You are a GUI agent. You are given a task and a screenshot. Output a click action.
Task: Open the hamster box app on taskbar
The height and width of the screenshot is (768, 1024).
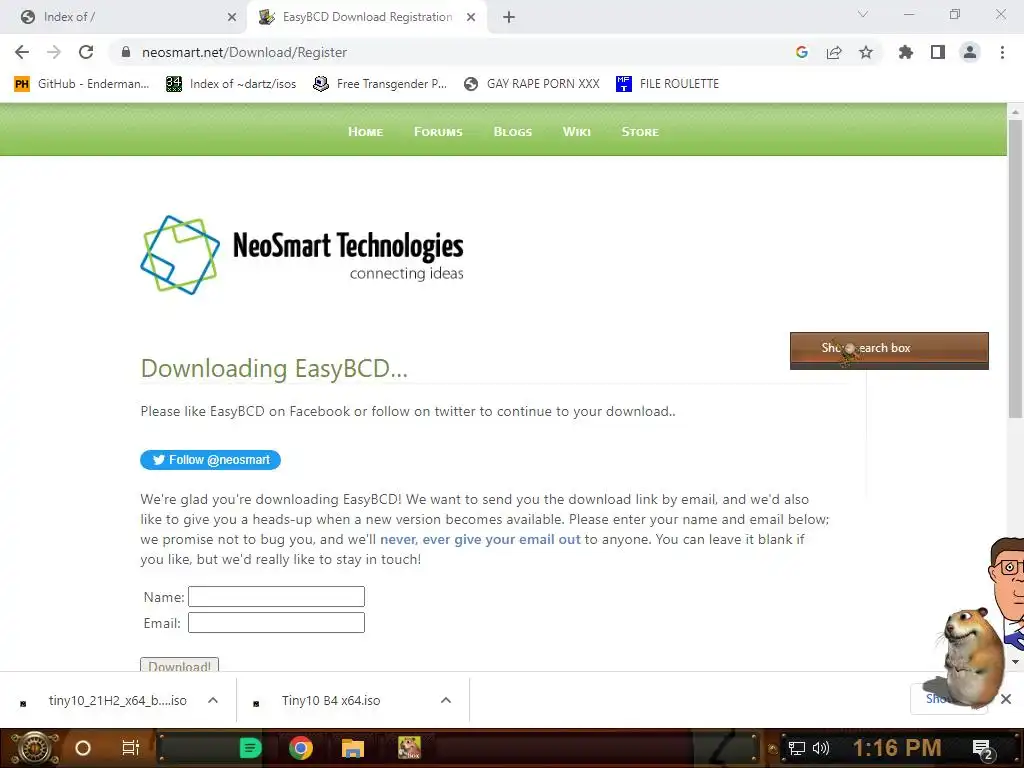pyautogui.click(x=409, y=748)
